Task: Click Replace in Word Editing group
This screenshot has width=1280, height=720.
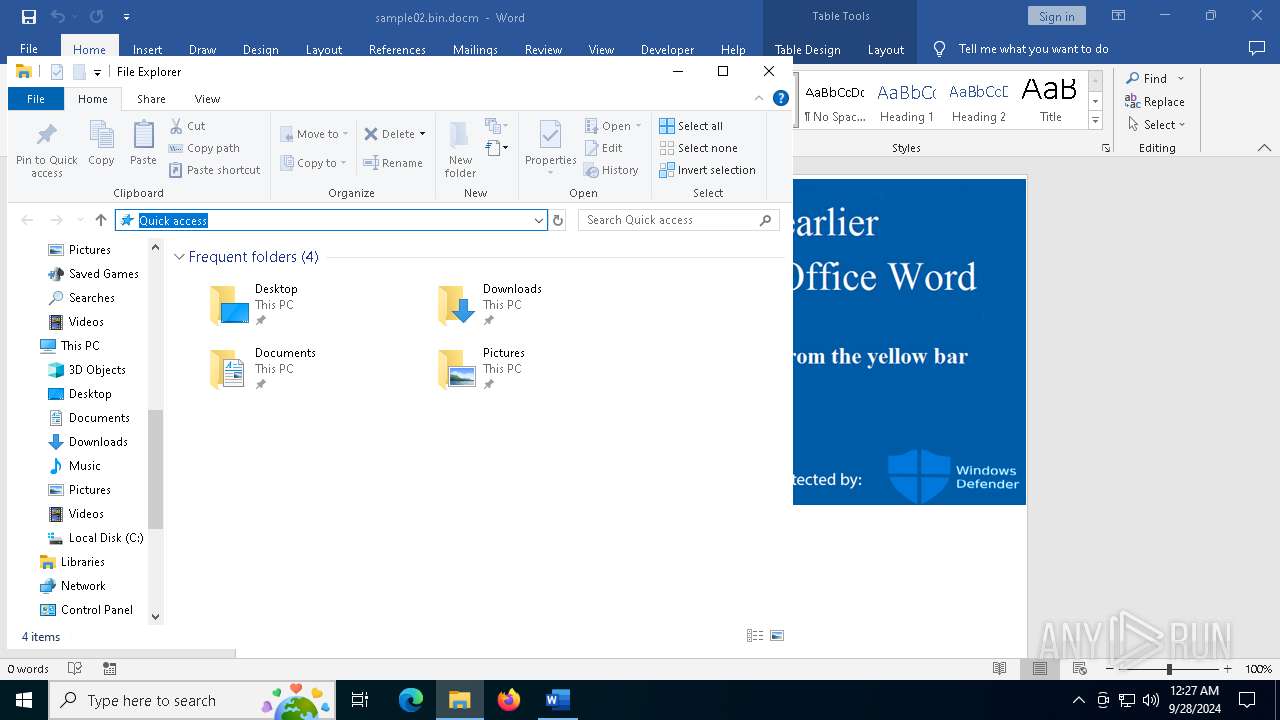Action: (x=1155, y=101)
